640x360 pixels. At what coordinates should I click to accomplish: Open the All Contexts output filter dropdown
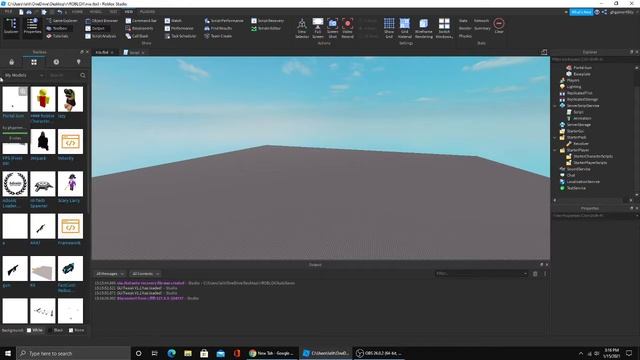145,273
